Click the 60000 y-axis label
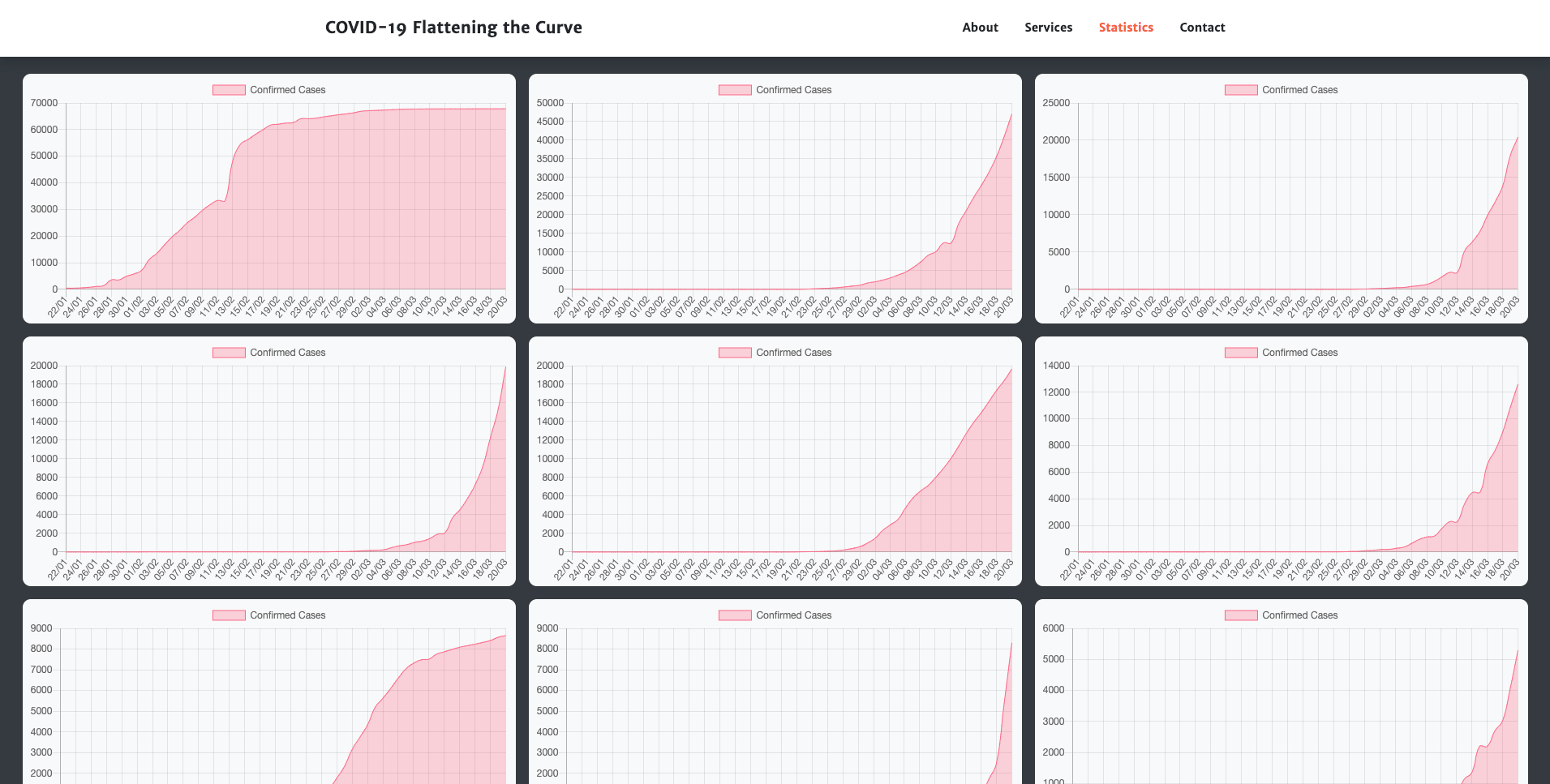The width and height of the screenshot is (1550, 784). [x=44, y=130]
